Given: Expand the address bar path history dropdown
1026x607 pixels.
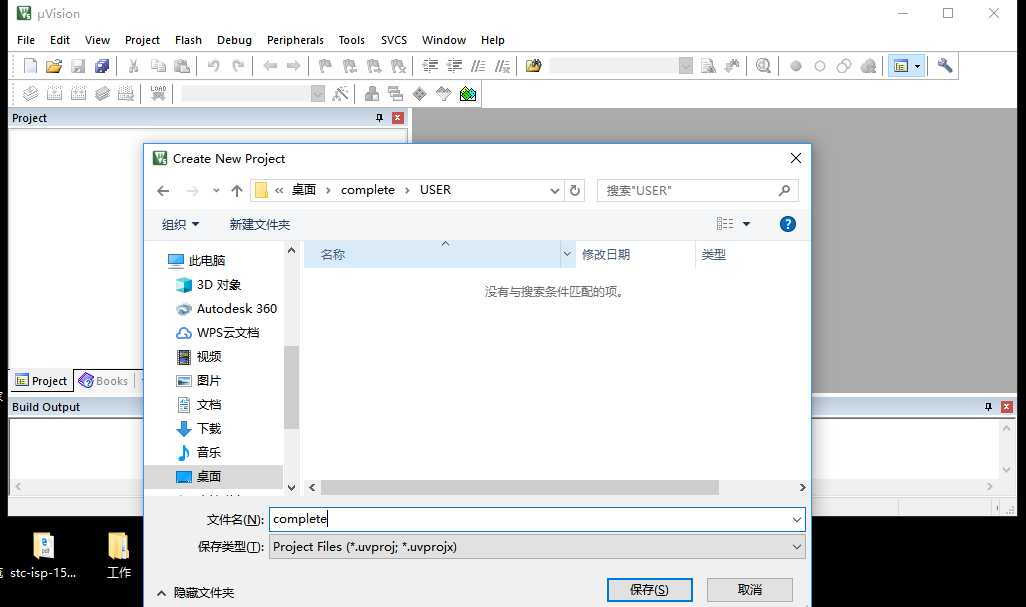Looking at the screenshot, I should [x=554, y=190].
